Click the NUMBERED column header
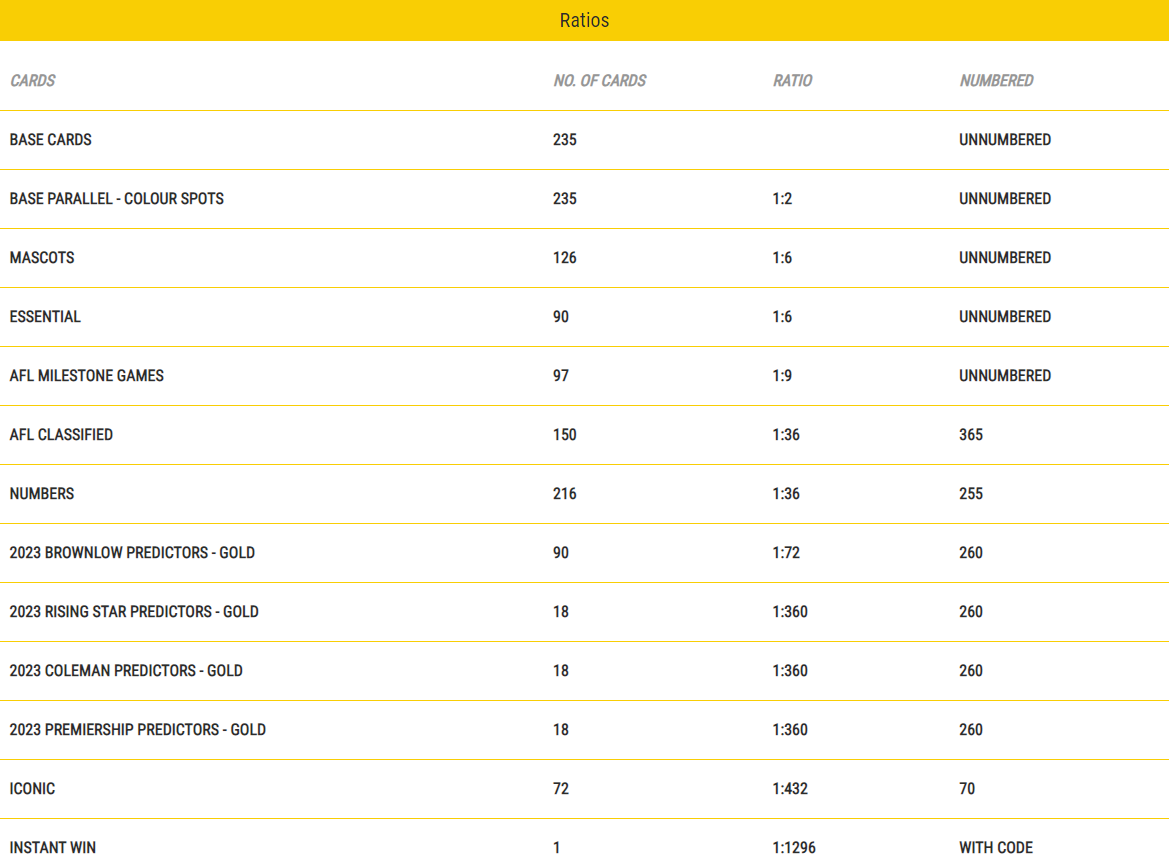1169x866 pixels. coord(996,80)
